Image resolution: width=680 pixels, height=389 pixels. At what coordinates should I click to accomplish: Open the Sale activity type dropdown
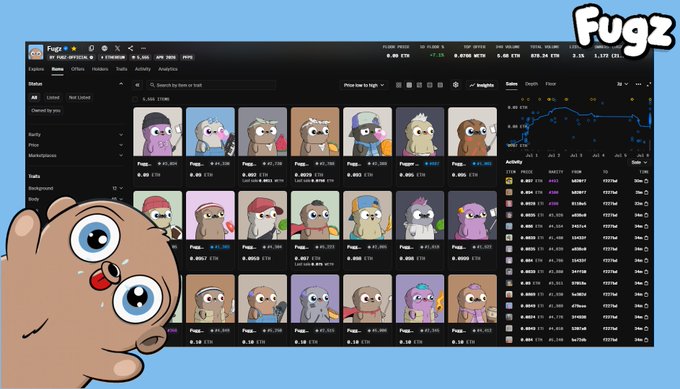coord(639,162)
